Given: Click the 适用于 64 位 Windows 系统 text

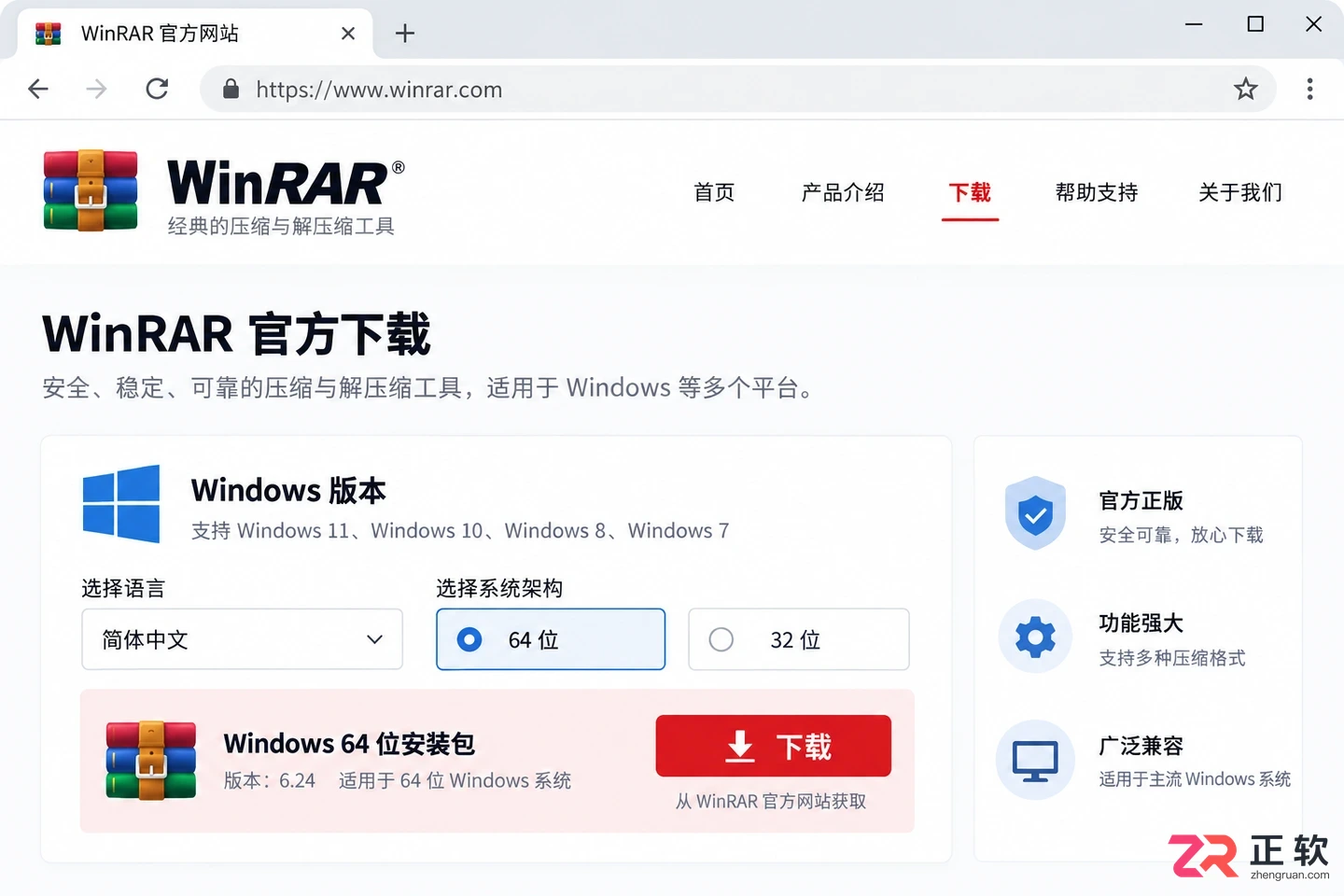Looking at the screenshot, I should [455, 780].
